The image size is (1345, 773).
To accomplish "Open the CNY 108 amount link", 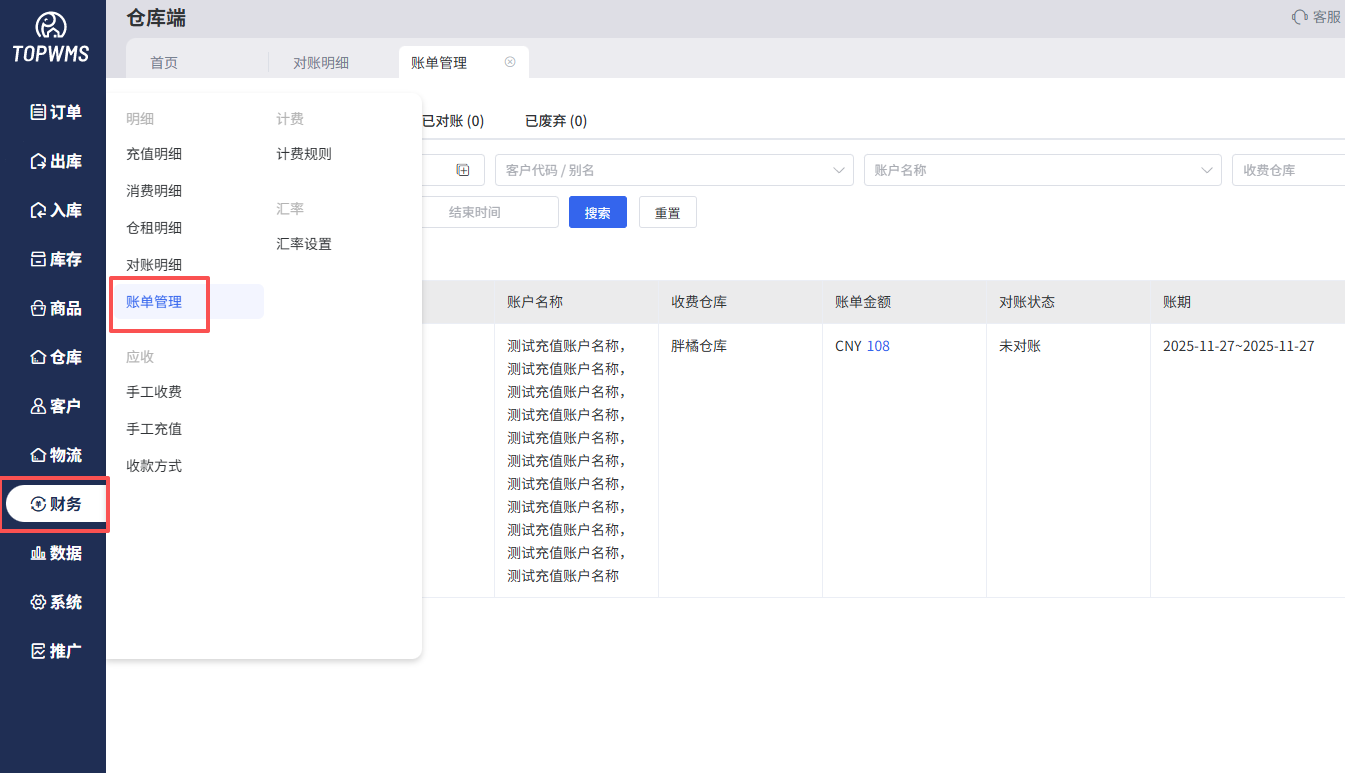I will pyautogui.click(x=877, y=346).
